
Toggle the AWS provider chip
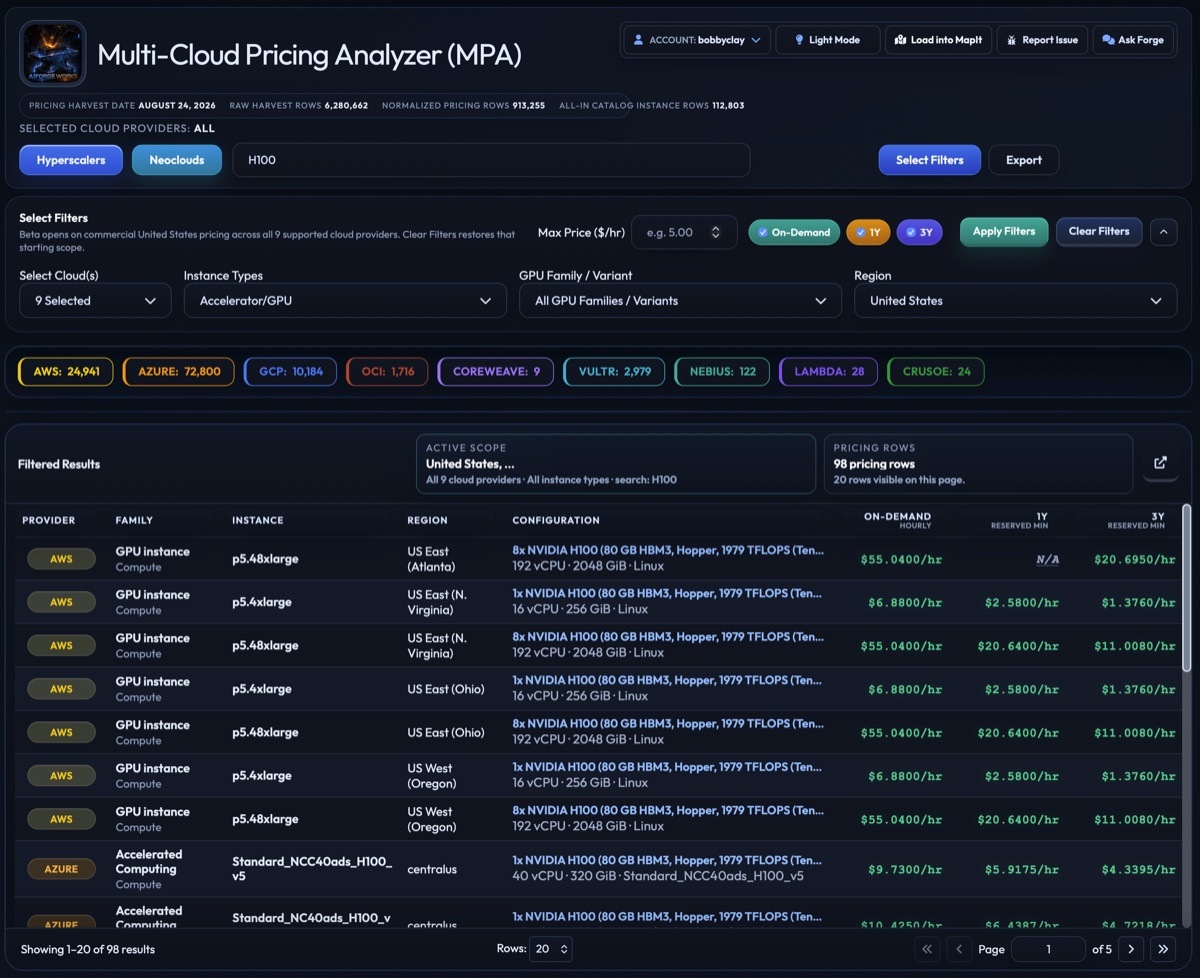pos(66,371)
